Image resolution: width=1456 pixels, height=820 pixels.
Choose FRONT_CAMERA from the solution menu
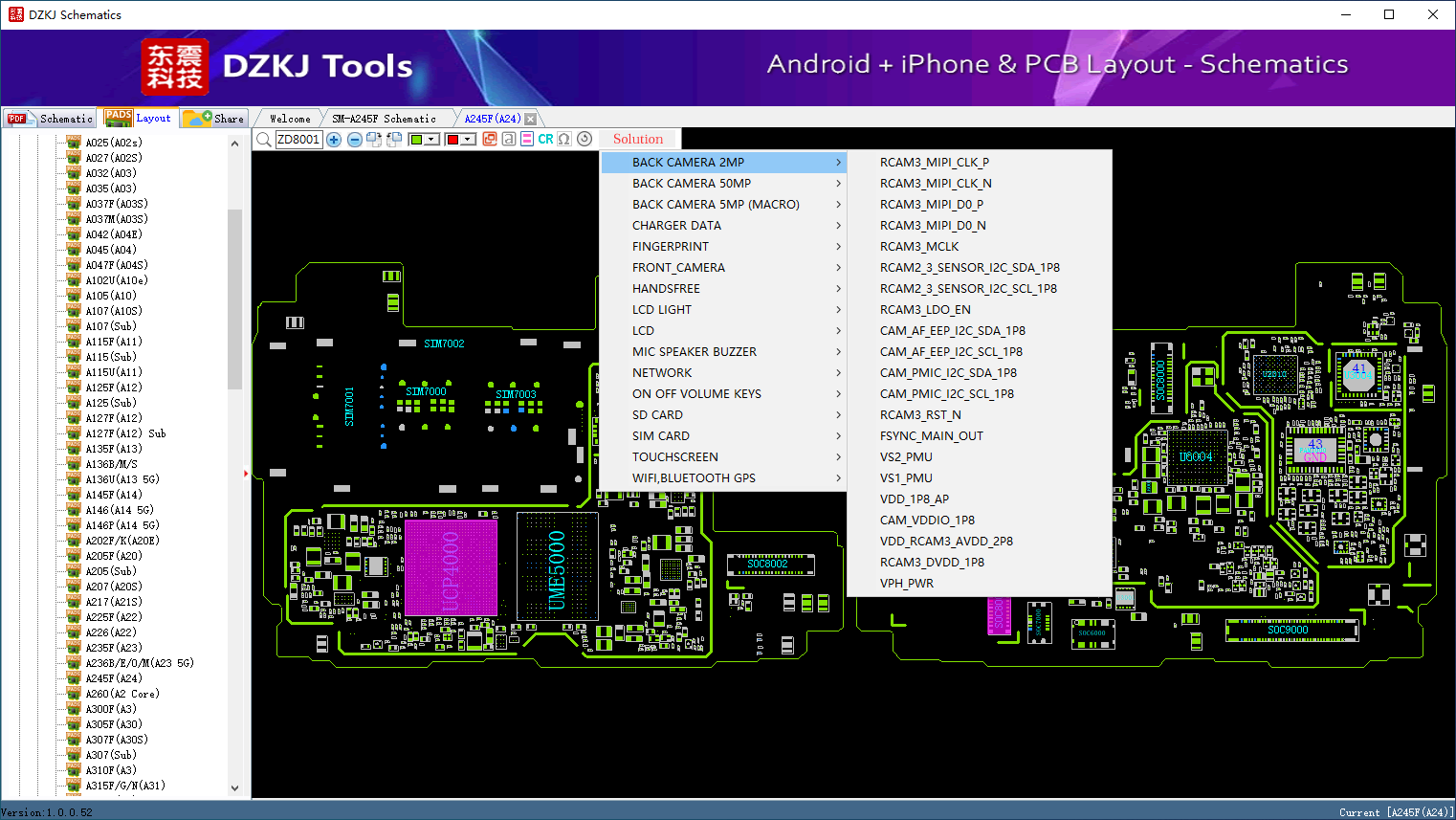pyautogui.click(x=724, y=268)
